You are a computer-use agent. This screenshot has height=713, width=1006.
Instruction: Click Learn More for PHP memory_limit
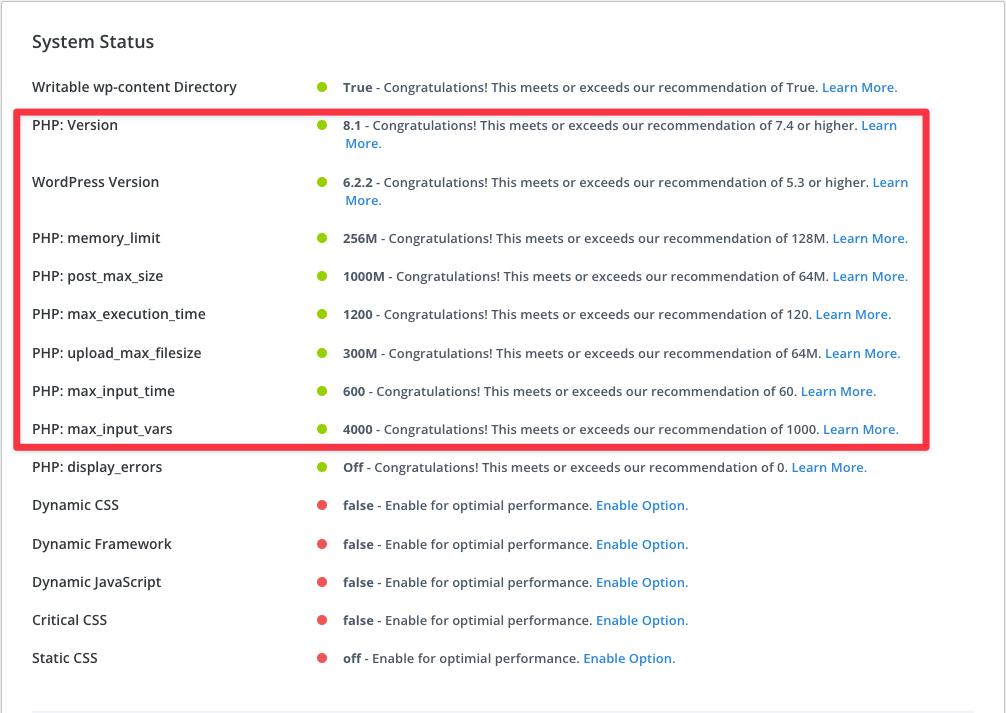(869, 239)
